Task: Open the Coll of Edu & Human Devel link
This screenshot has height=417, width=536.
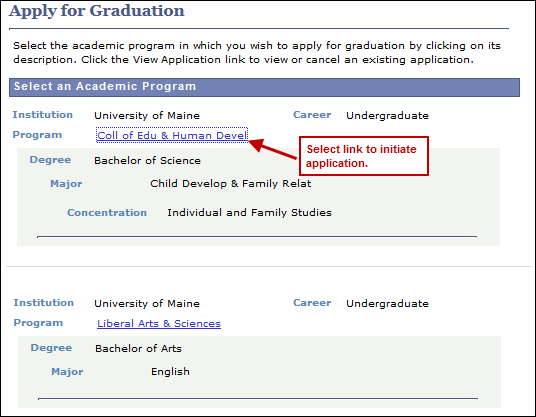Action: click(172, 135)
